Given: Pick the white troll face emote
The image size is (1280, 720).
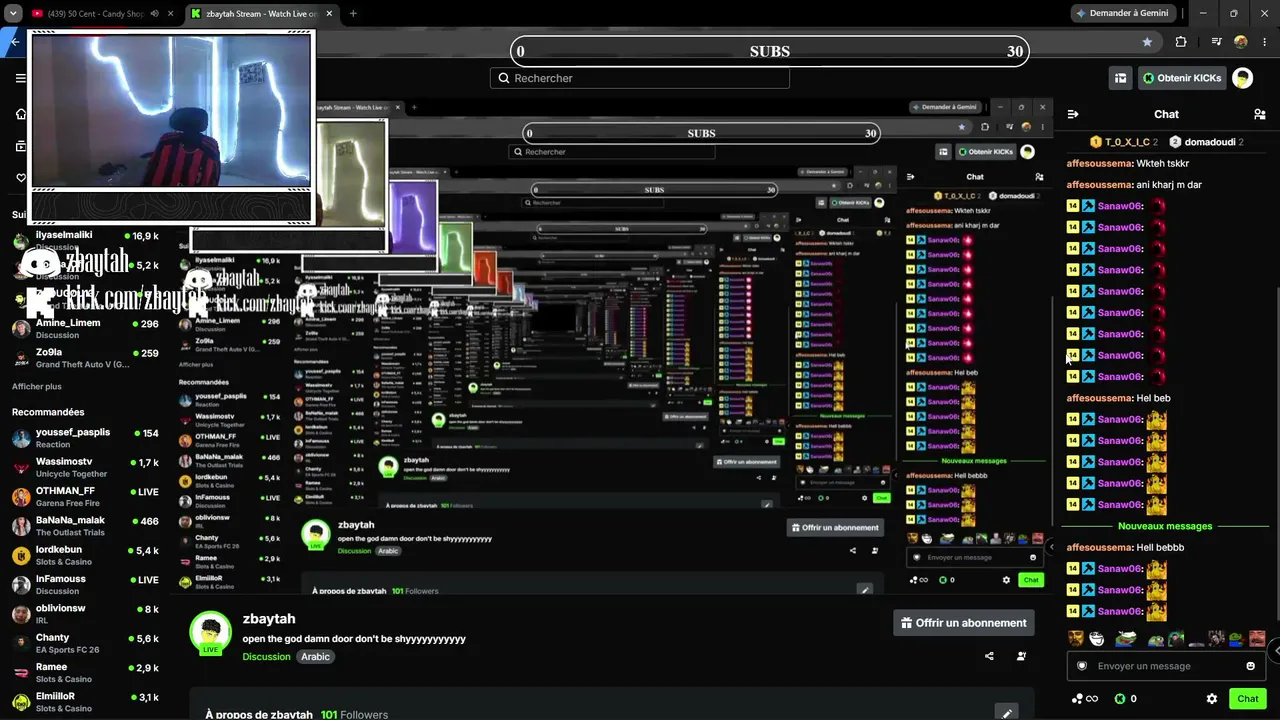Looking at the screenshot, I should pyautogui.click(x=1097, y=639).
